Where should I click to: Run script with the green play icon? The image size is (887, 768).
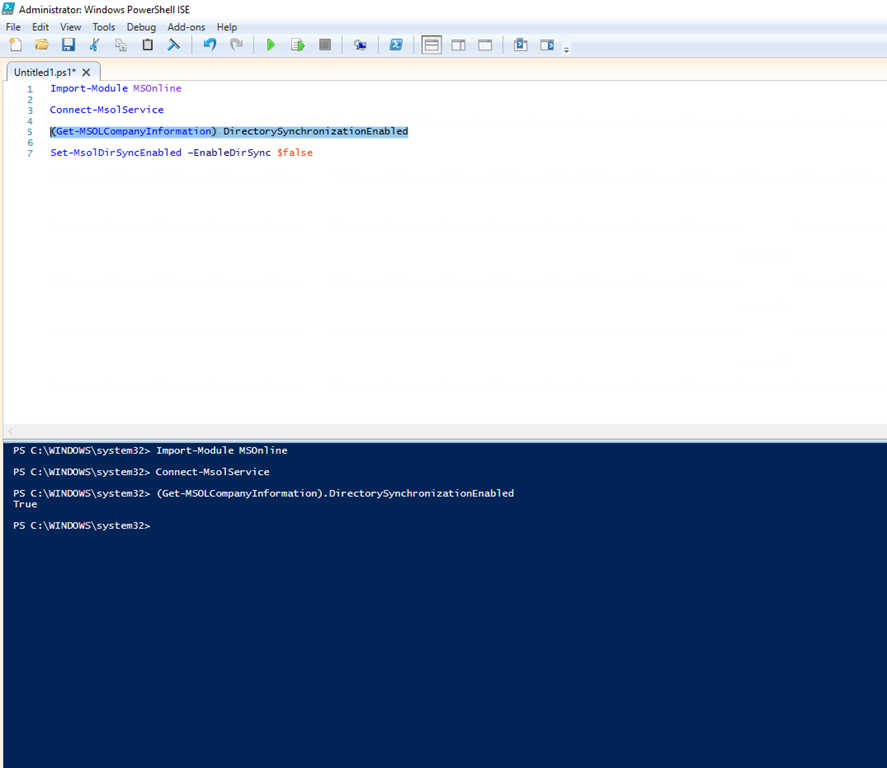tap(270, 45)
